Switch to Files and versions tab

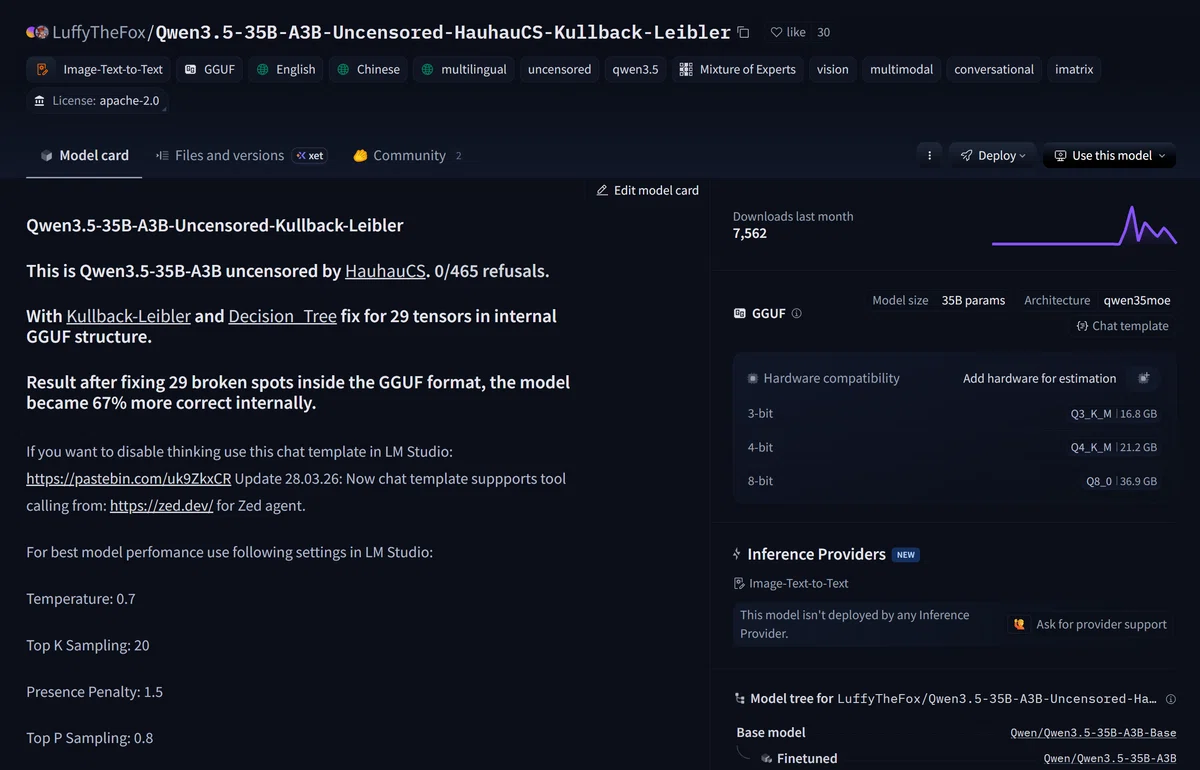click(x=240, y=155)
